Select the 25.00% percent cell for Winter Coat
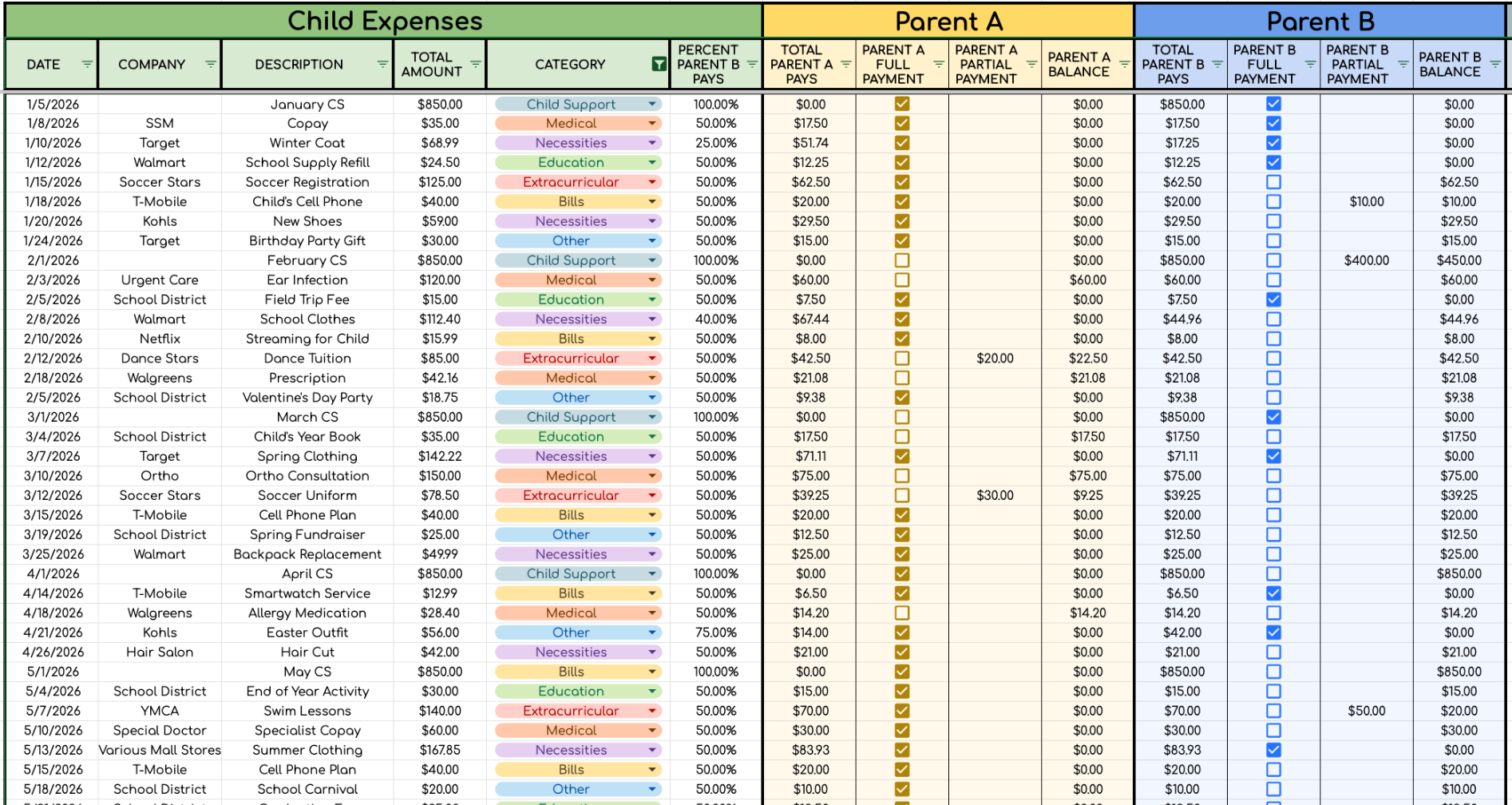The width and height of the screenshot is (1512, 805). click(x=716, y=143)
